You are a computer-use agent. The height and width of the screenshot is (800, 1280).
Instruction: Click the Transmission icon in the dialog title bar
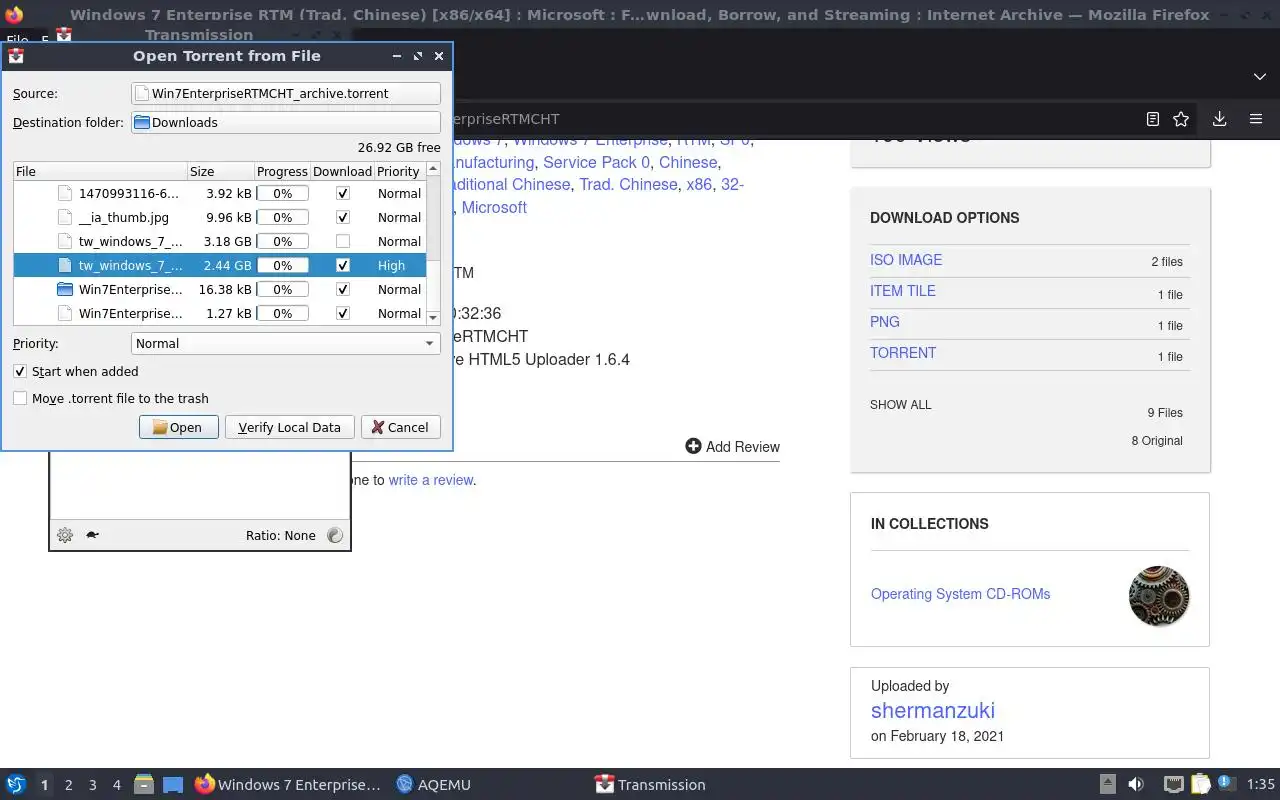click(x=16, y=56)
